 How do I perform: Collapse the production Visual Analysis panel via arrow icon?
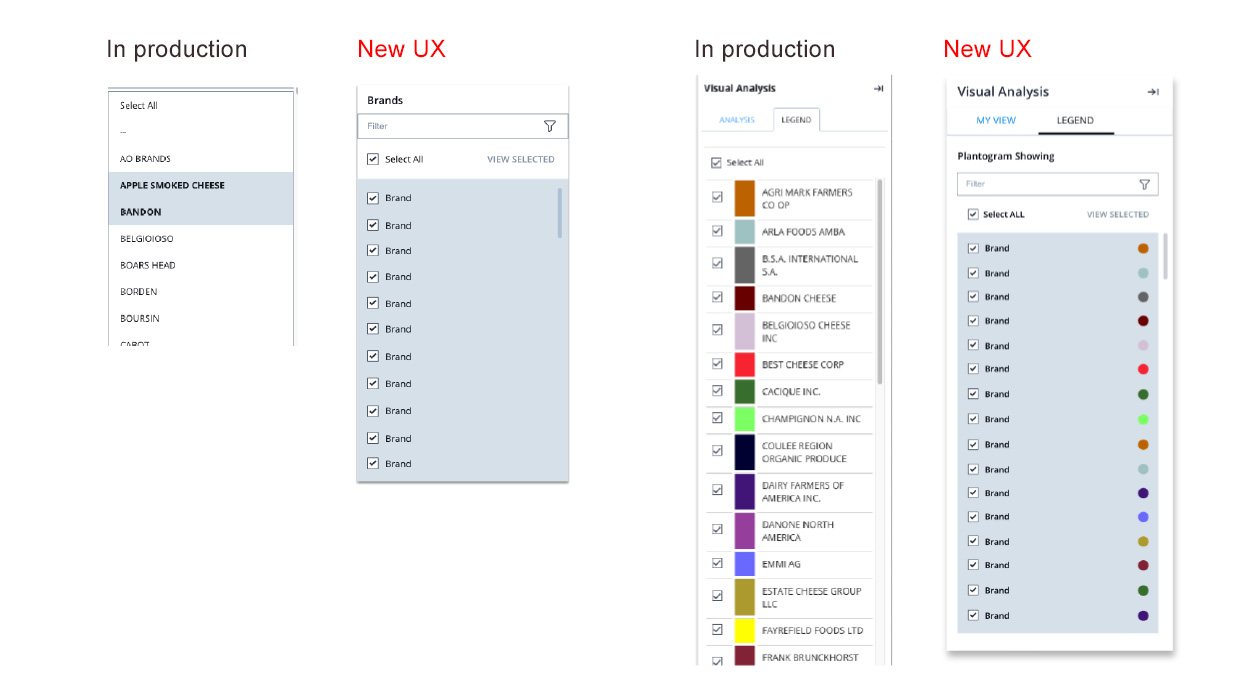pyautogui.click(x=878, y=89)
